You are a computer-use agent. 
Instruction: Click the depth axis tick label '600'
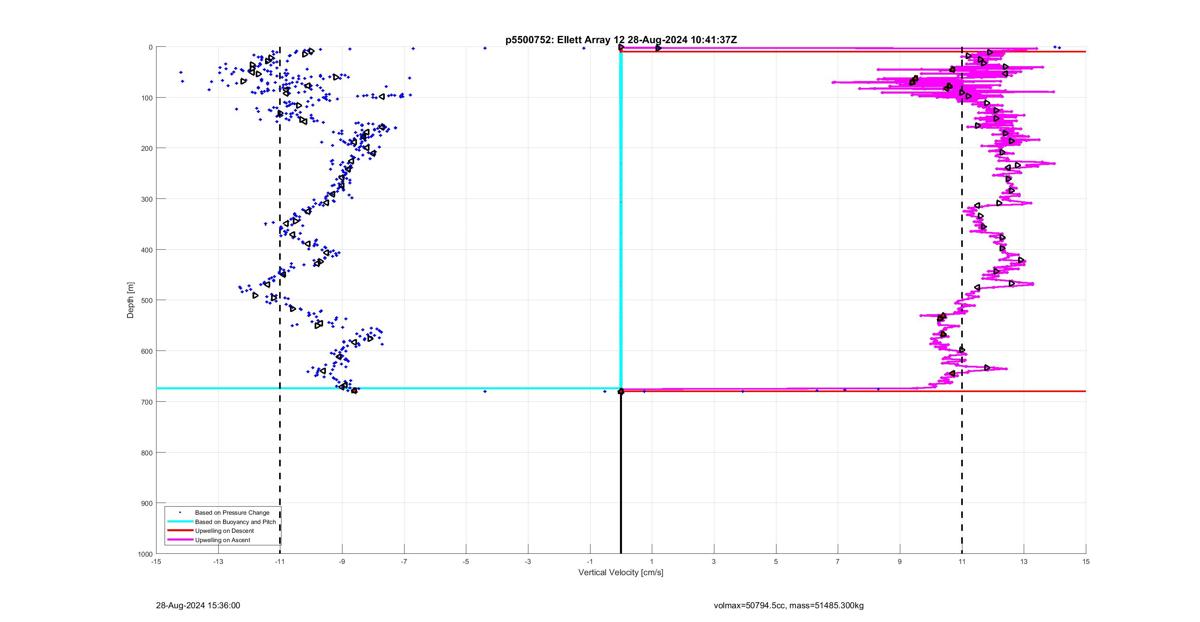(x=146, y=351)
